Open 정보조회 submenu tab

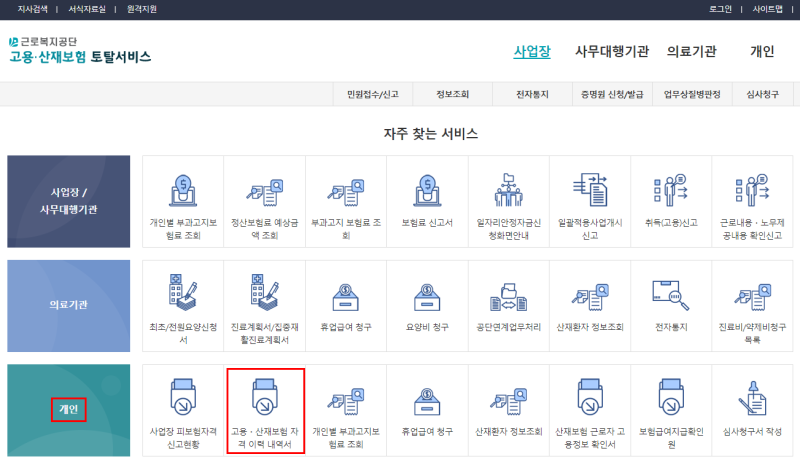click(x=453, y=94)
